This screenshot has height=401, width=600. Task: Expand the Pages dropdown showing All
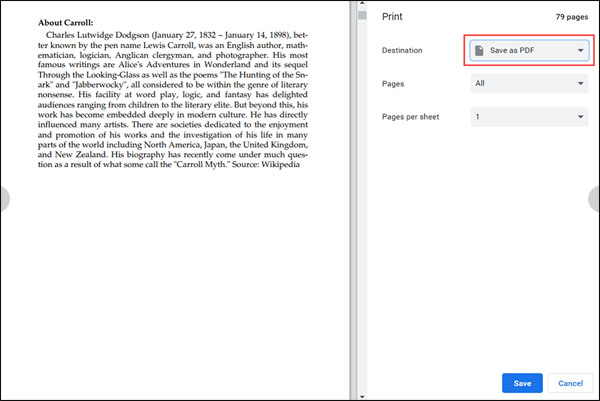pyautogui.click(x=529, y=84)
